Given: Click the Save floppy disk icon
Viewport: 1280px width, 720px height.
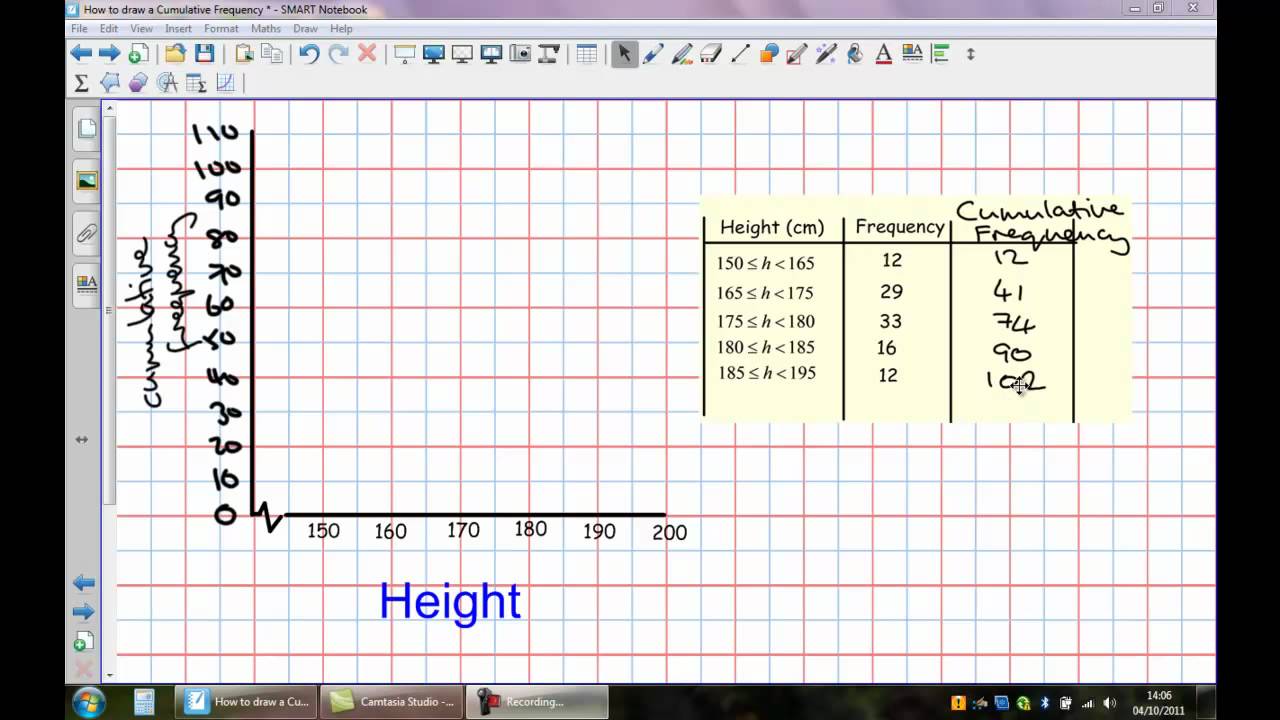Looking at the screenshot, I should 204,54.
